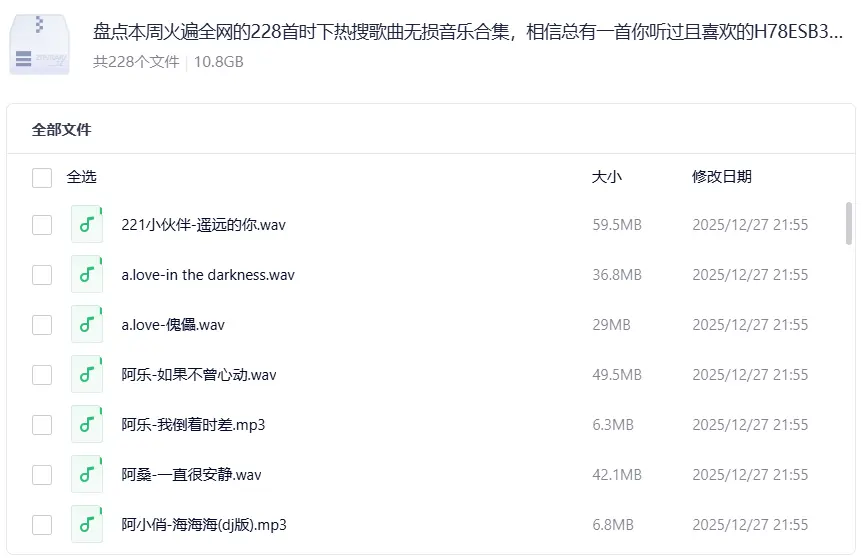Check the box for a.love-in the darkness.wav
Image resolution: width=865 pixels, height=558 pixels.
42,275
